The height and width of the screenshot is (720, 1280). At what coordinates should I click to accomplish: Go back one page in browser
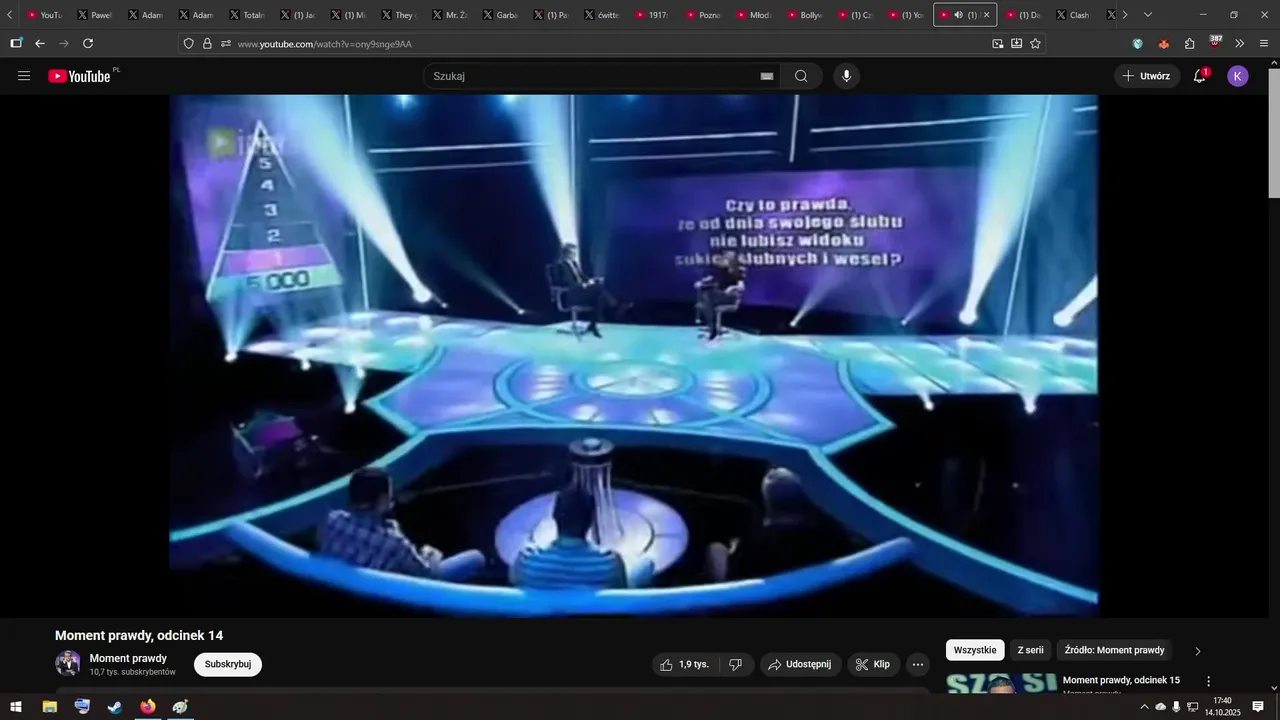[40, 43]
